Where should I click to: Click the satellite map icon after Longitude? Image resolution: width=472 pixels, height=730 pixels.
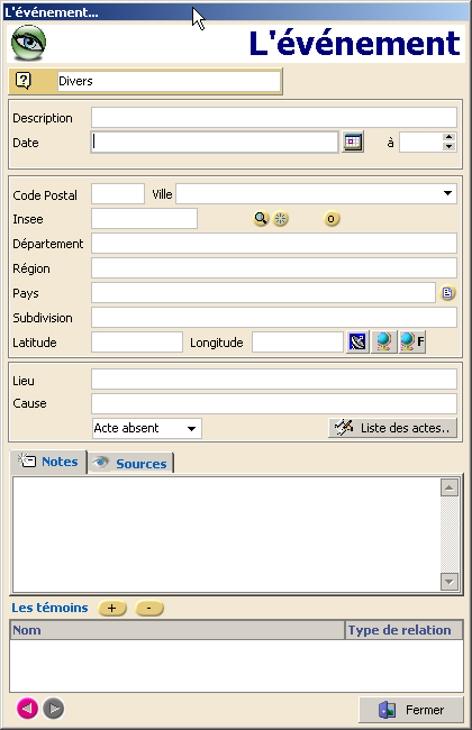click(x=357, y=342)
